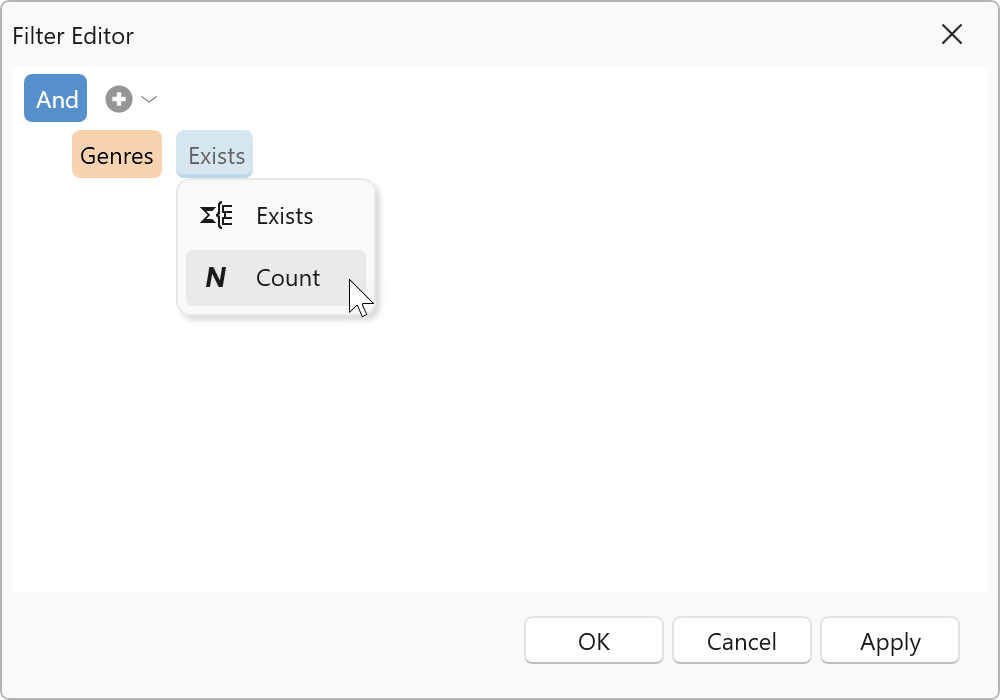
Task: Click the plus icon to add a condition
Action: (x=117, y=98)
